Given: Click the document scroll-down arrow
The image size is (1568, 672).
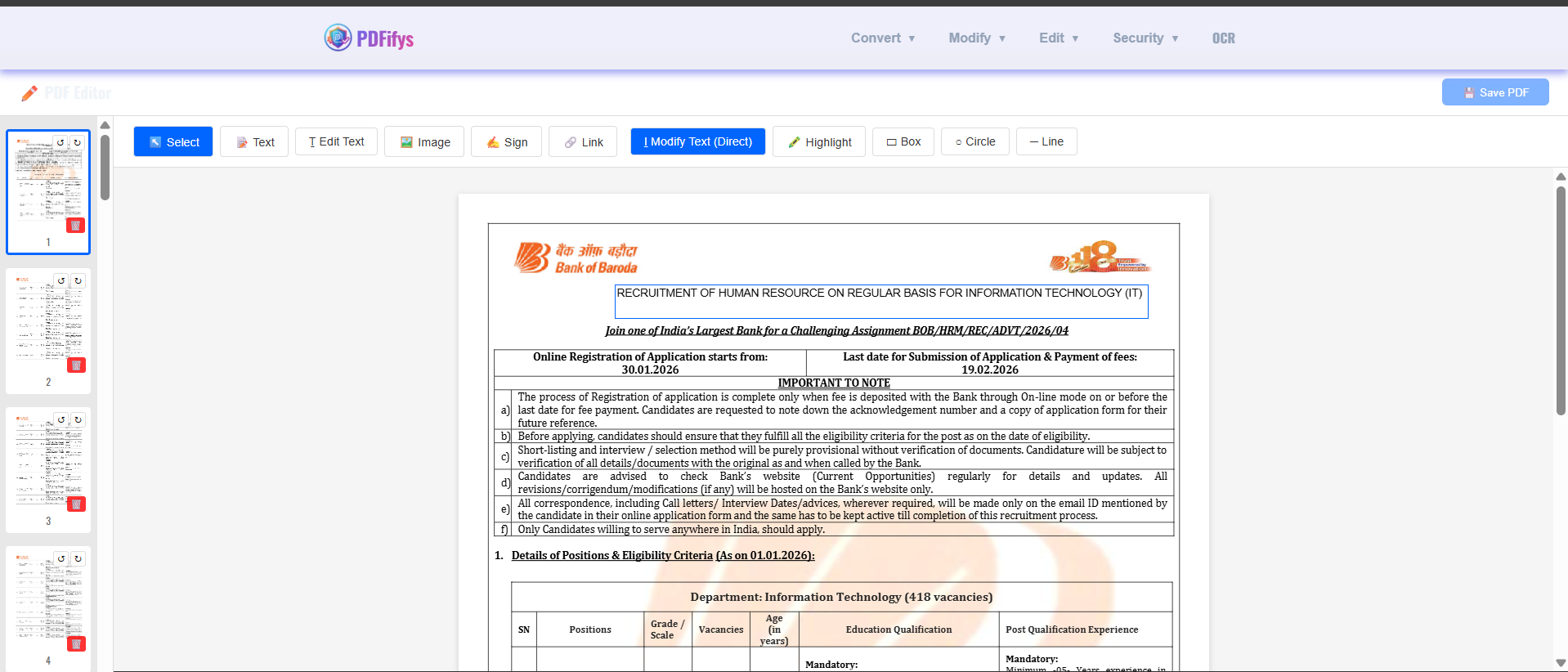Looking at the screenshot, I should point(1561,663).
